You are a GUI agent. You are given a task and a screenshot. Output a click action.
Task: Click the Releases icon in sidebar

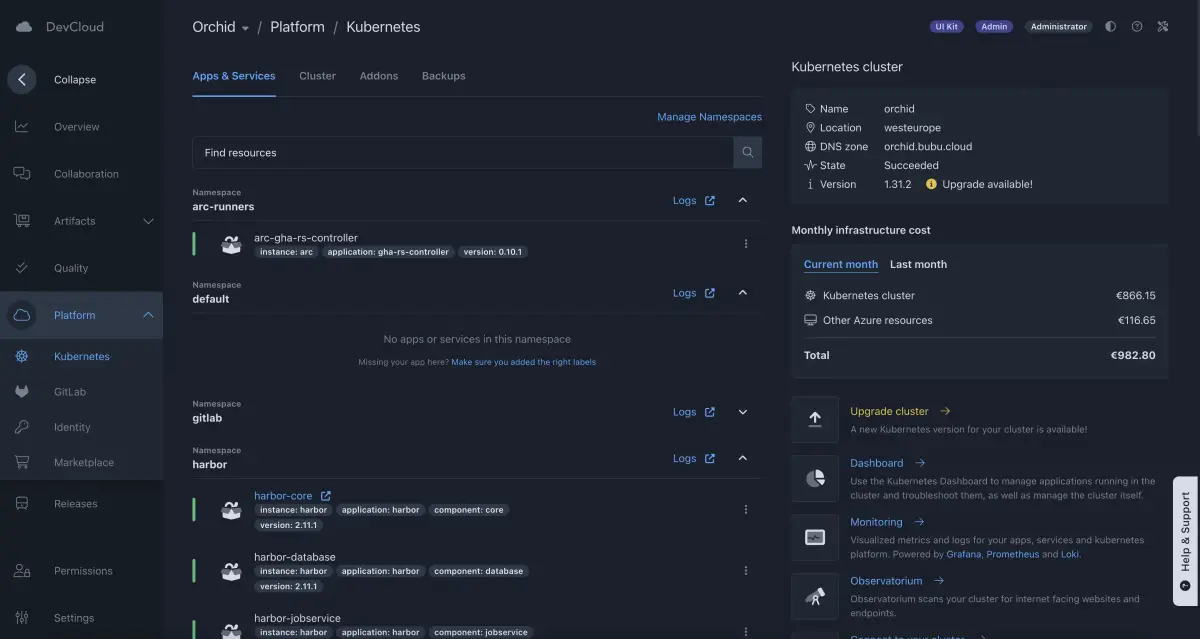point(22,504)
